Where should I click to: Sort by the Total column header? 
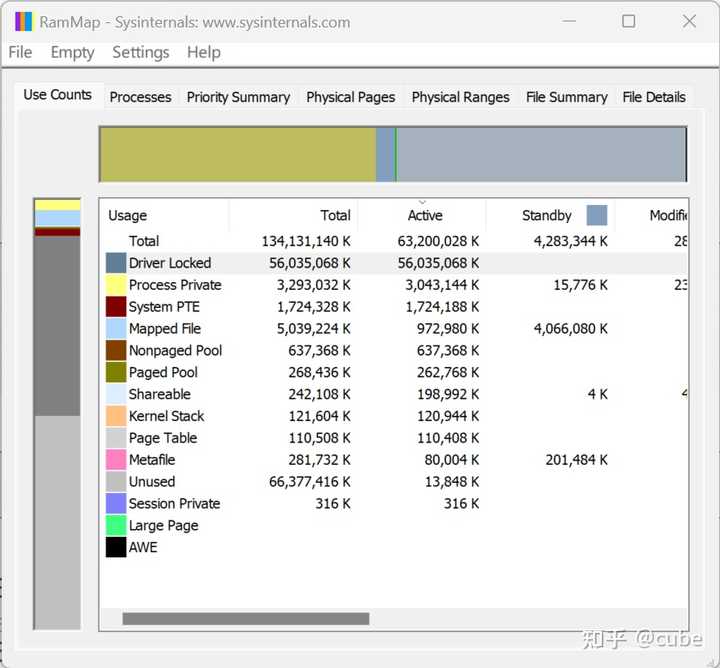click(x=293, y=215)
